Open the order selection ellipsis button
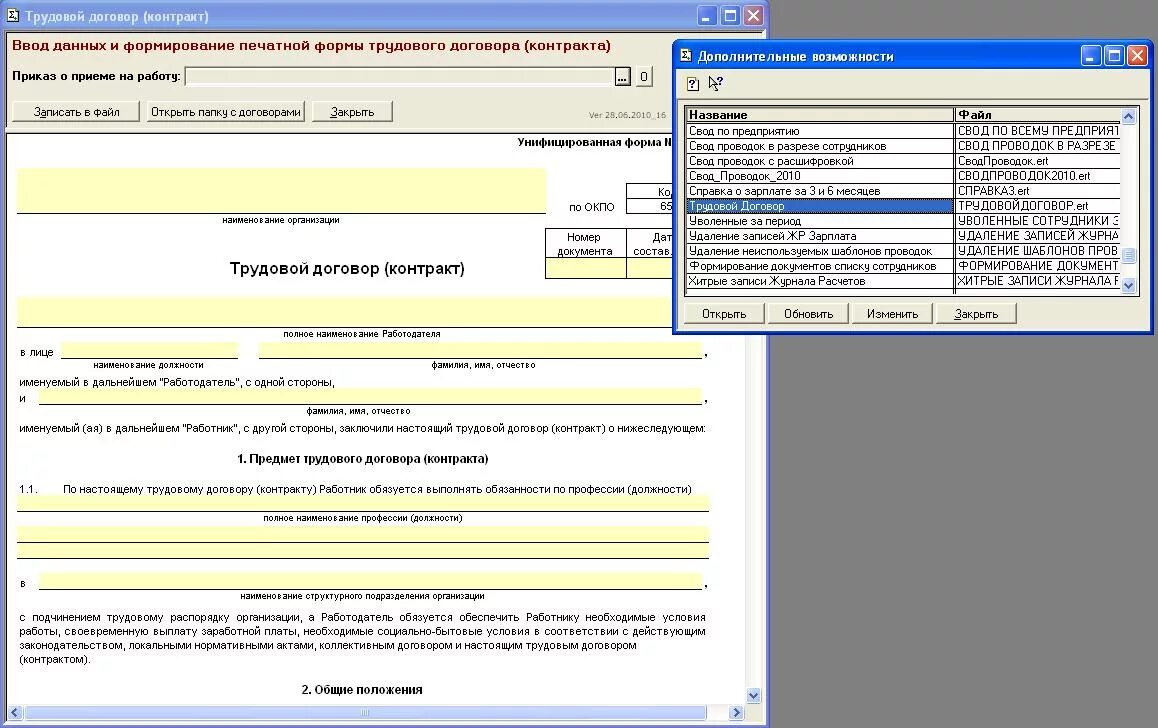Screen dimensions: 1158x728 click(623, 76)
